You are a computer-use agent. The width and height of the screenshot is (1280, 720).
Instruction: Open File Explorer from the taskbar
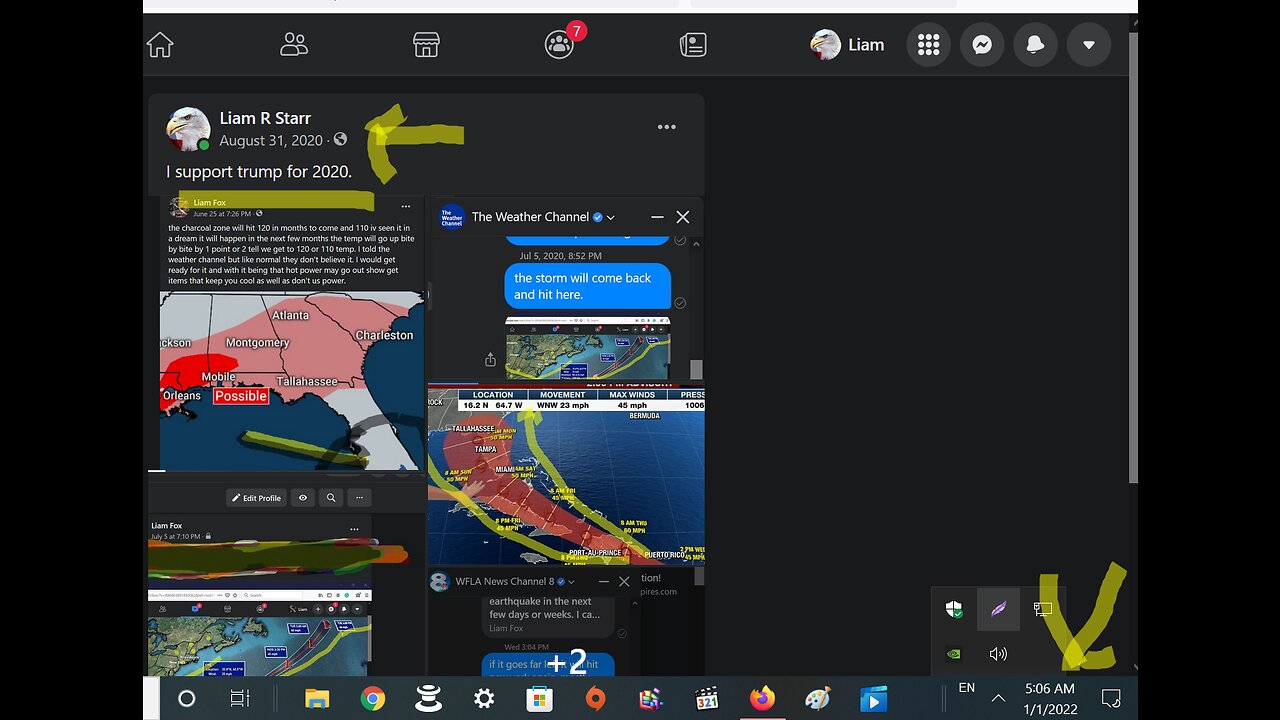click(317, 698)
